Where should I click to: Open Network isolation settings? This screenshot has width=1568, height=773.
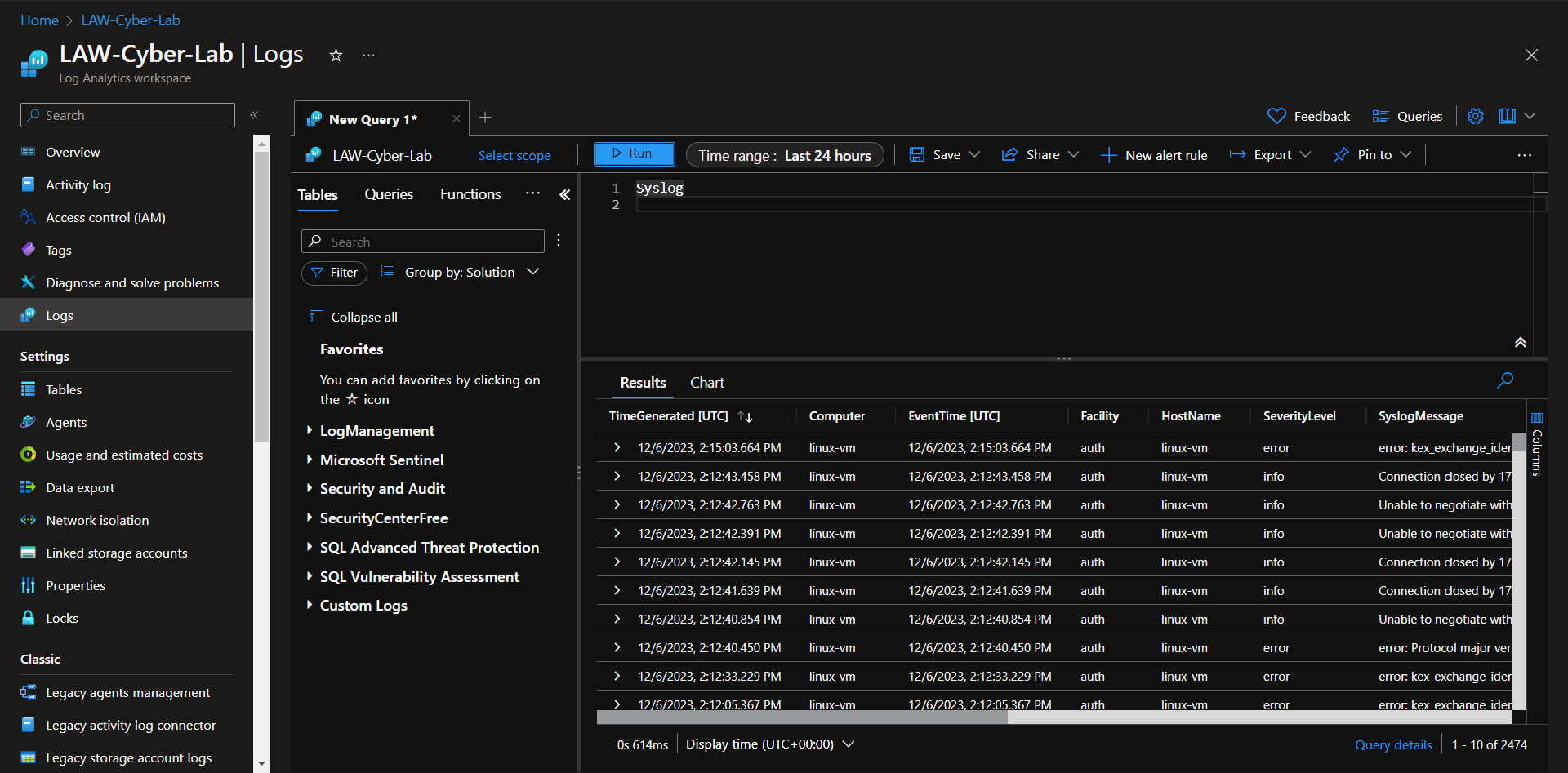(x=97, y=520)
